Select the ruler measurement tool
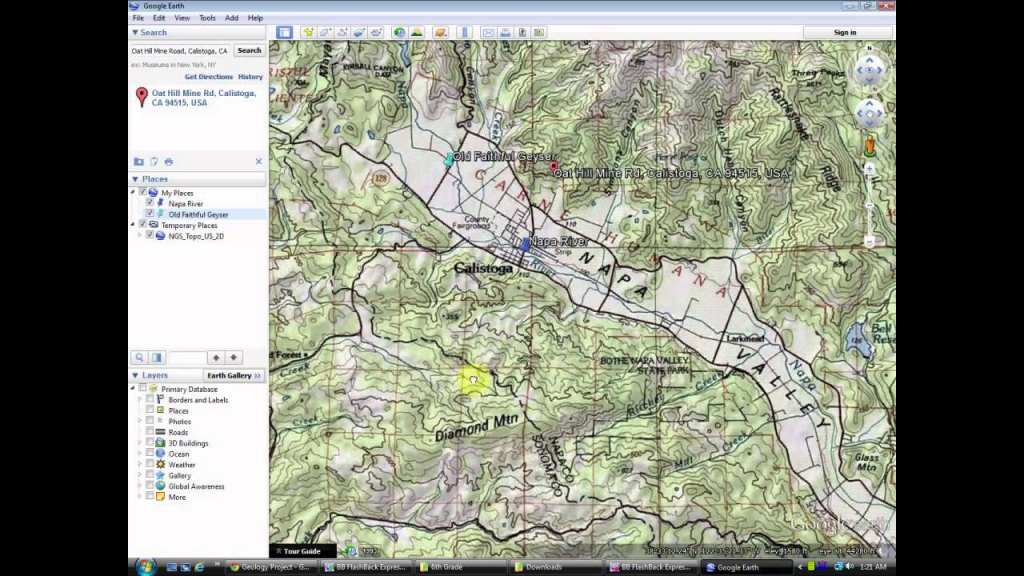This screenshot has width=1024, height=576. [464, 33]
